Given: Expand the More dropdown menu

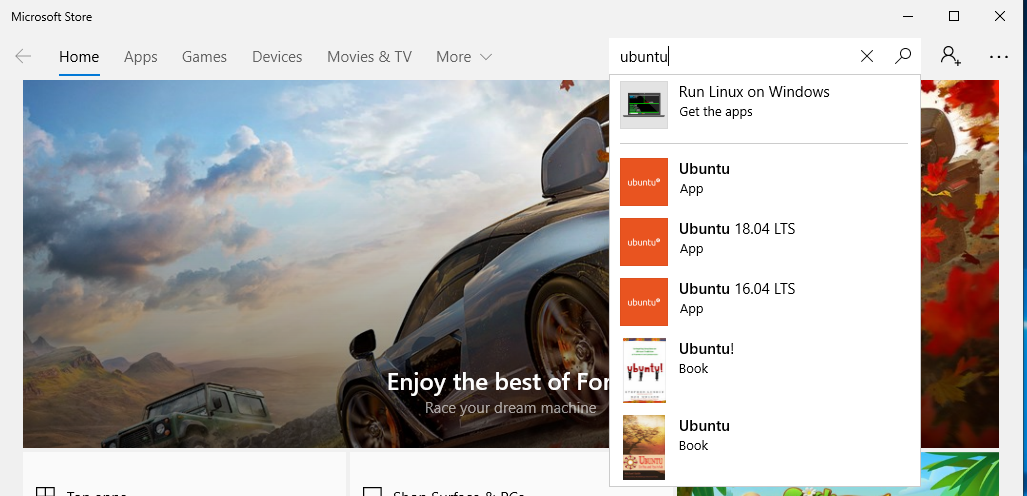Looking at the screenshot, I should (x=464, y=57).
